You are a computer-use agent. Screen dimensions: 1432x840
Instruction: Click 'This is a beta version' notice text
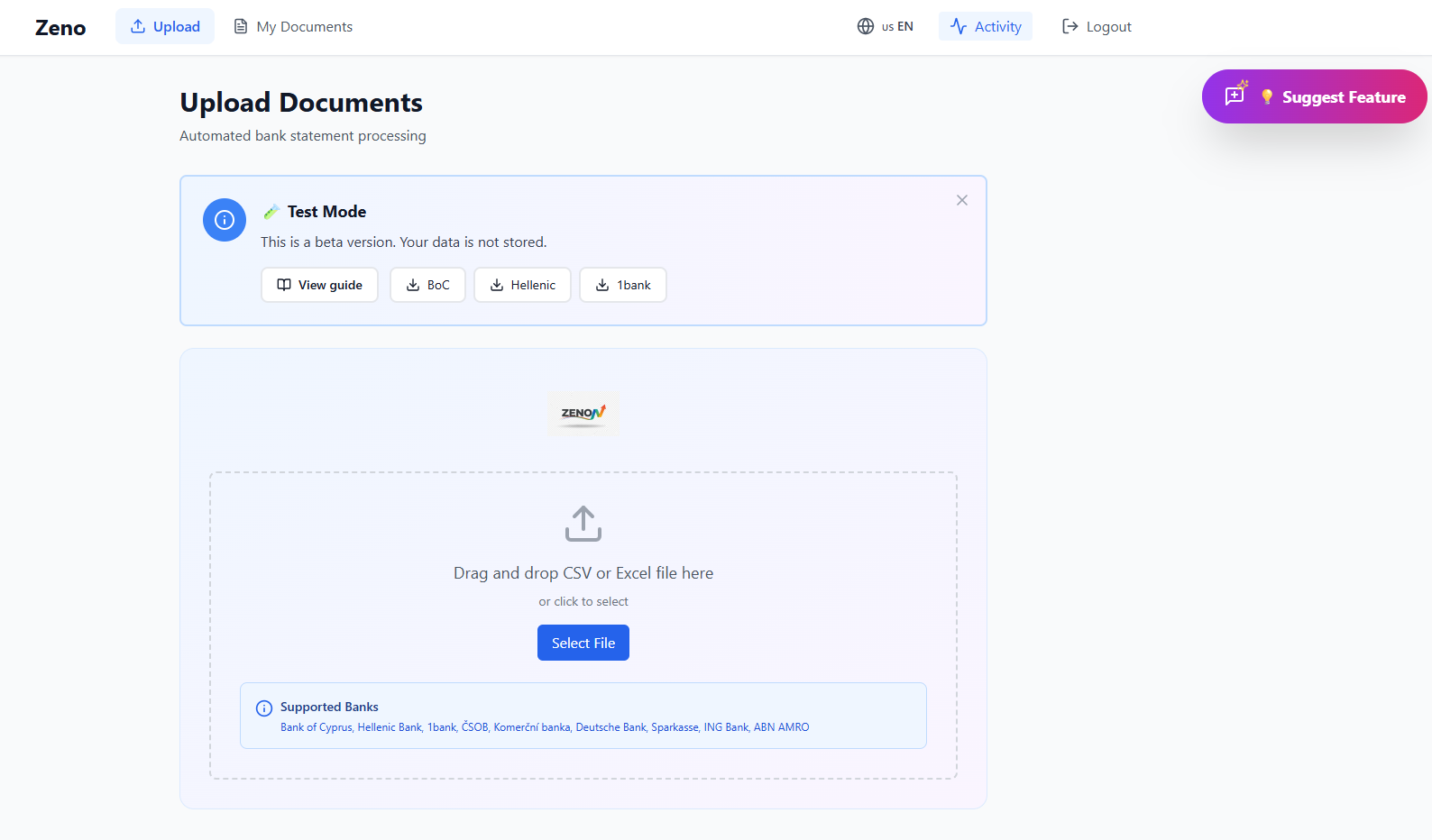pyautogui.click(x=404, y=242)
